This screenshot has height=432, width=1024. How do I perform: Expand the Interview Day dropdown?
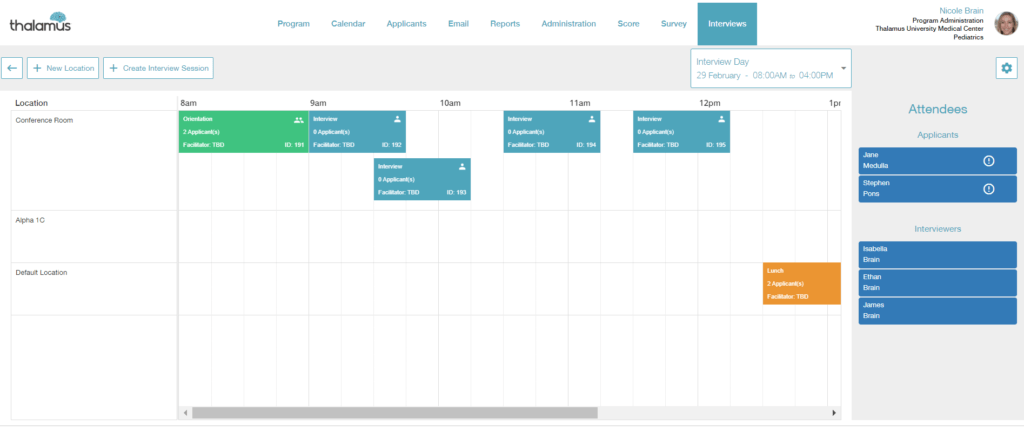(x=843, y=69)
